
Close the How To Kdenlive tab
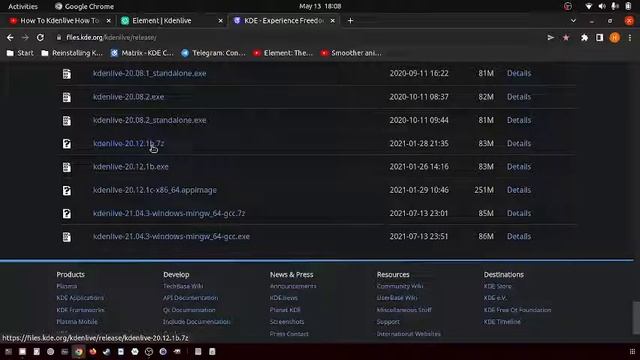pyautogui.click(x=108, y=20)
